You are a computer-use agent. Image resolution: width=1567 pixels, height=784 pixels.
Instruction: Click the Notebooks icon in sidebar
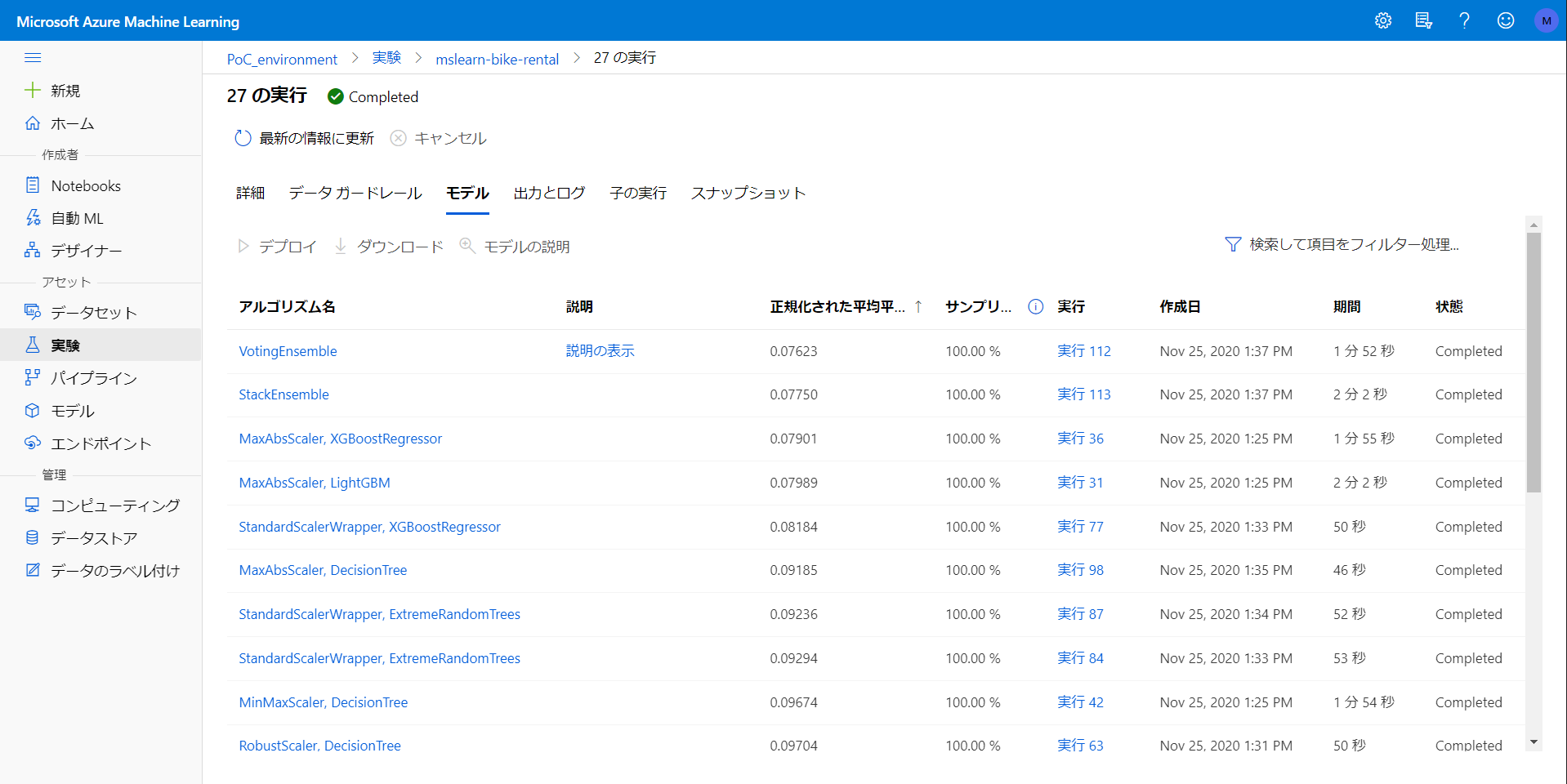click(x=33, y=185)
